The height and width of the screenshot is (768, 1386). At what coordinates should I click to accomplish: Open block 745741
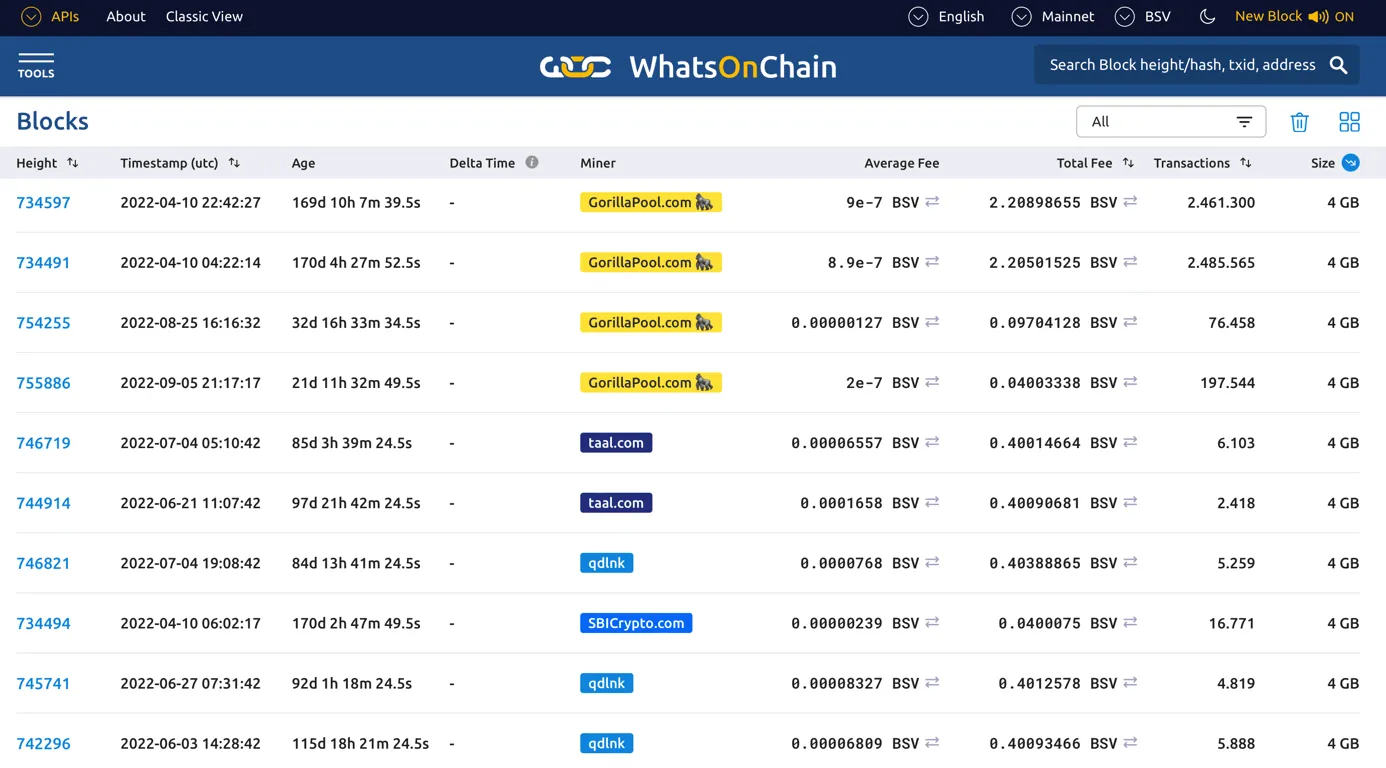[43, 682]
